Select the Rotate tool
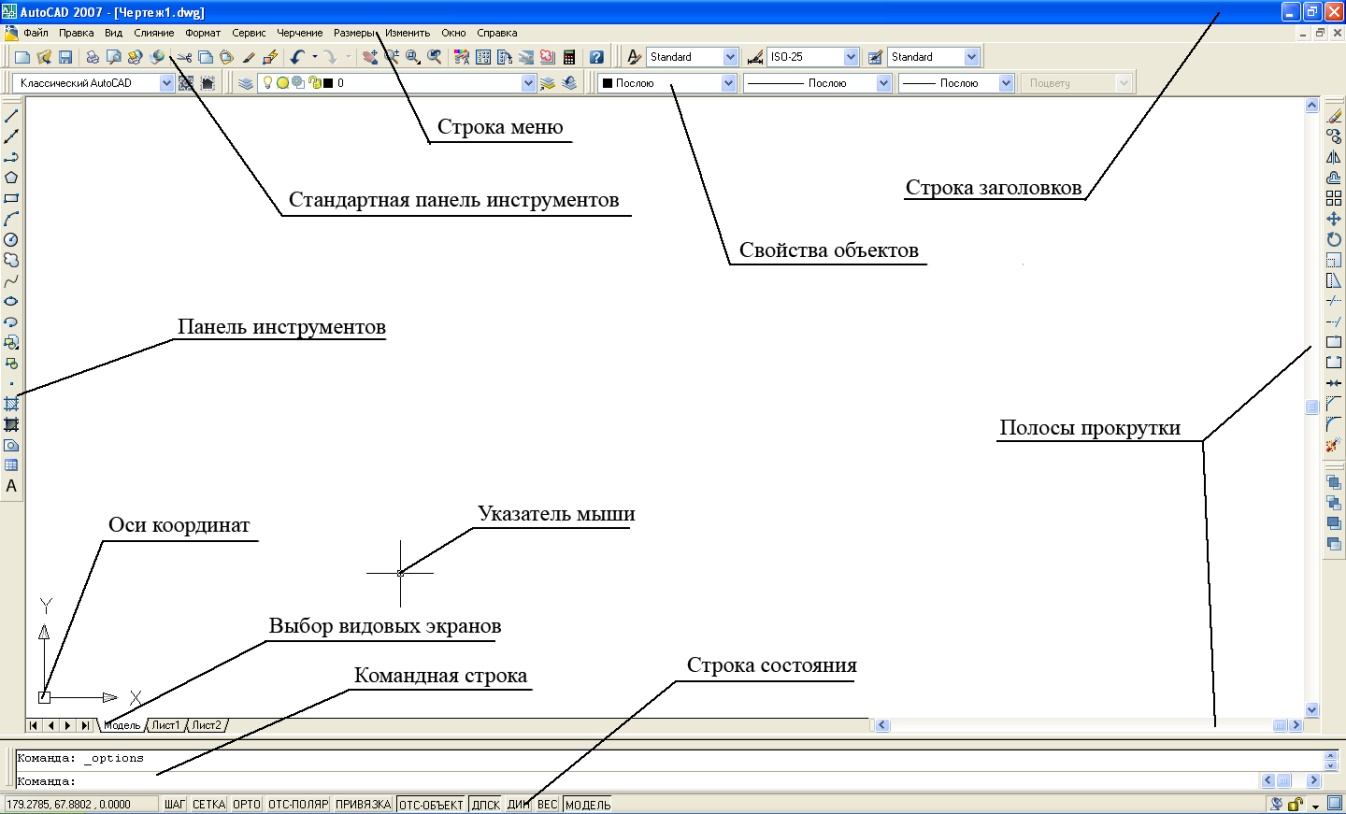The width and height of the screenshot is (1346, 814). coord(1333,239)
